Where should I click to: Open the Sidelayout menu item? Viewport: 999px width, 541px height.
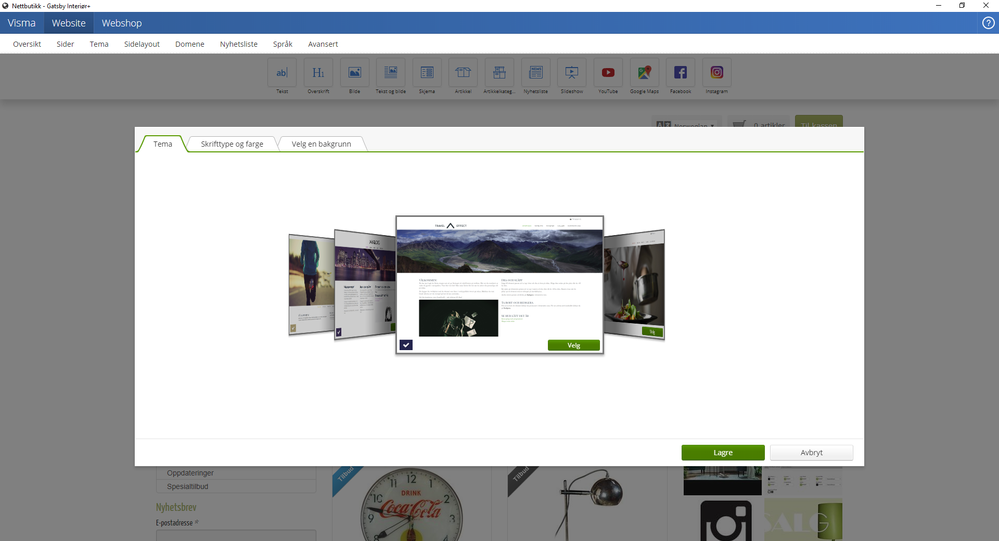pyautogui.click(x=142, y=44)
